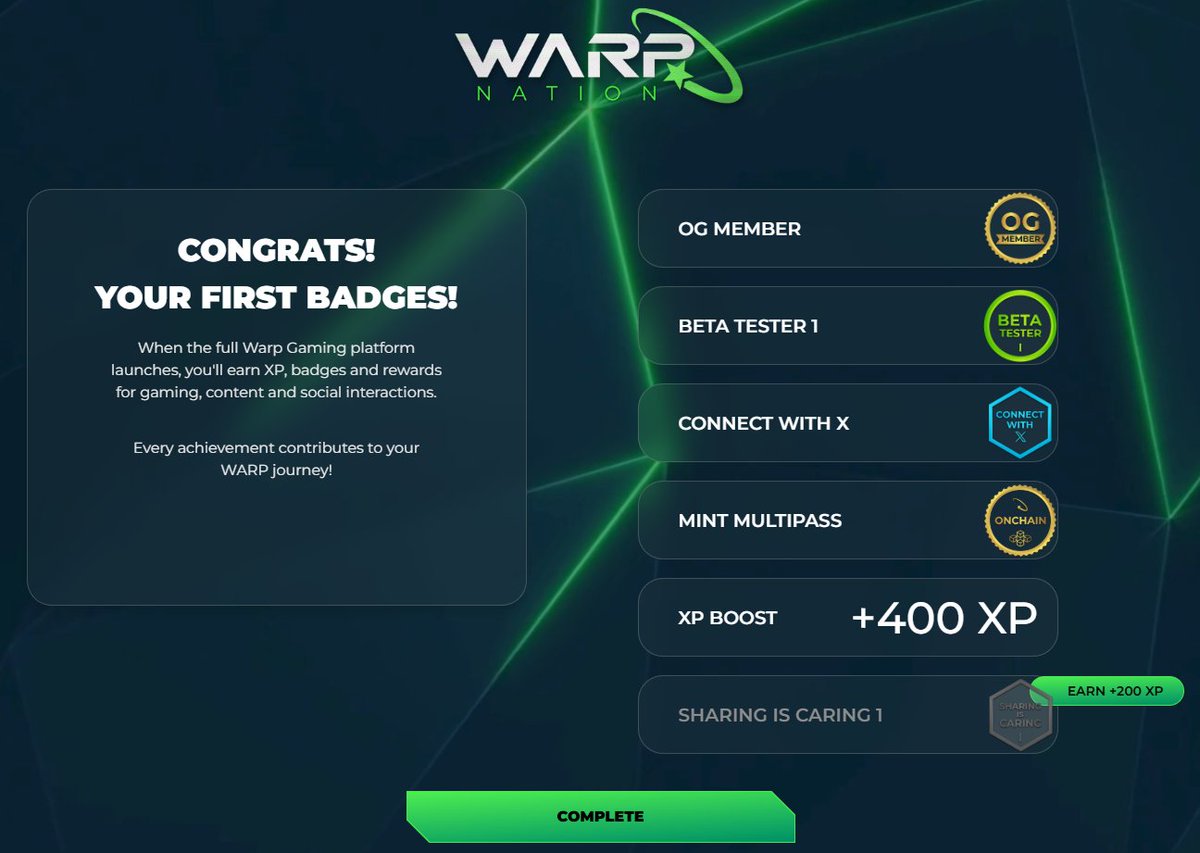Click the NATION text under the logo
The width and height of the screenshot is (1200, 853).
(568, 94)
